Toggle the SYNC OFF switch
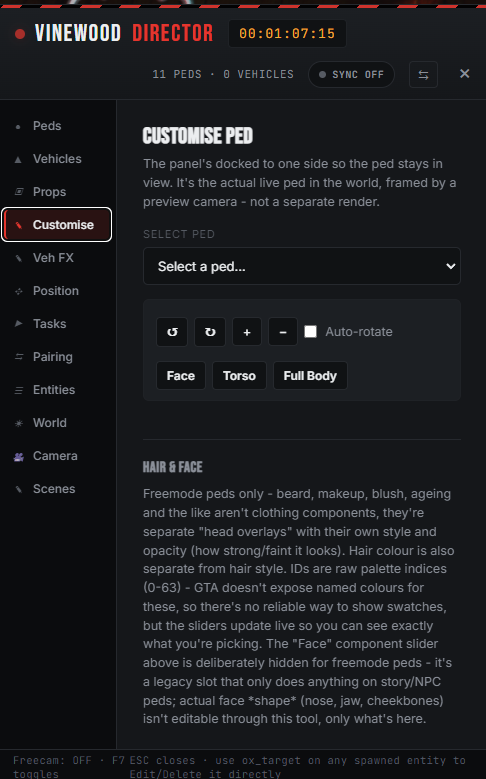The width and height of the screenshot is (486, 779). click(351, 75)
